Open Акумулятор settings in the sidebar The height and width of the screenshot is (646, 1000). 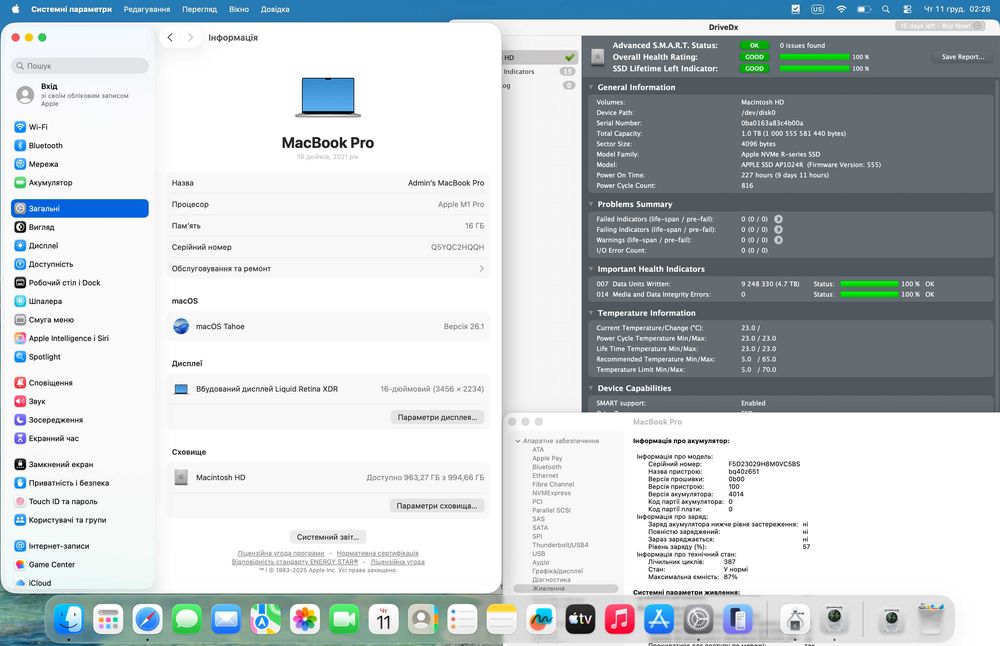click(80, 182)
